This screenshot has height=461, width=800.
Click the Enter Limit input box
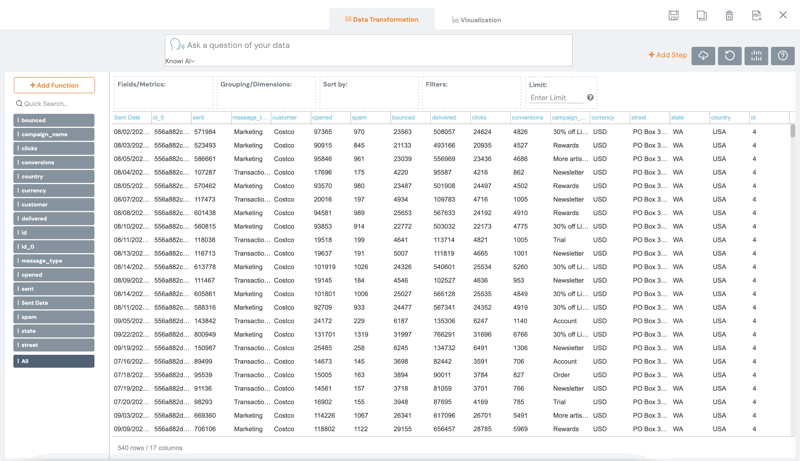556,98
